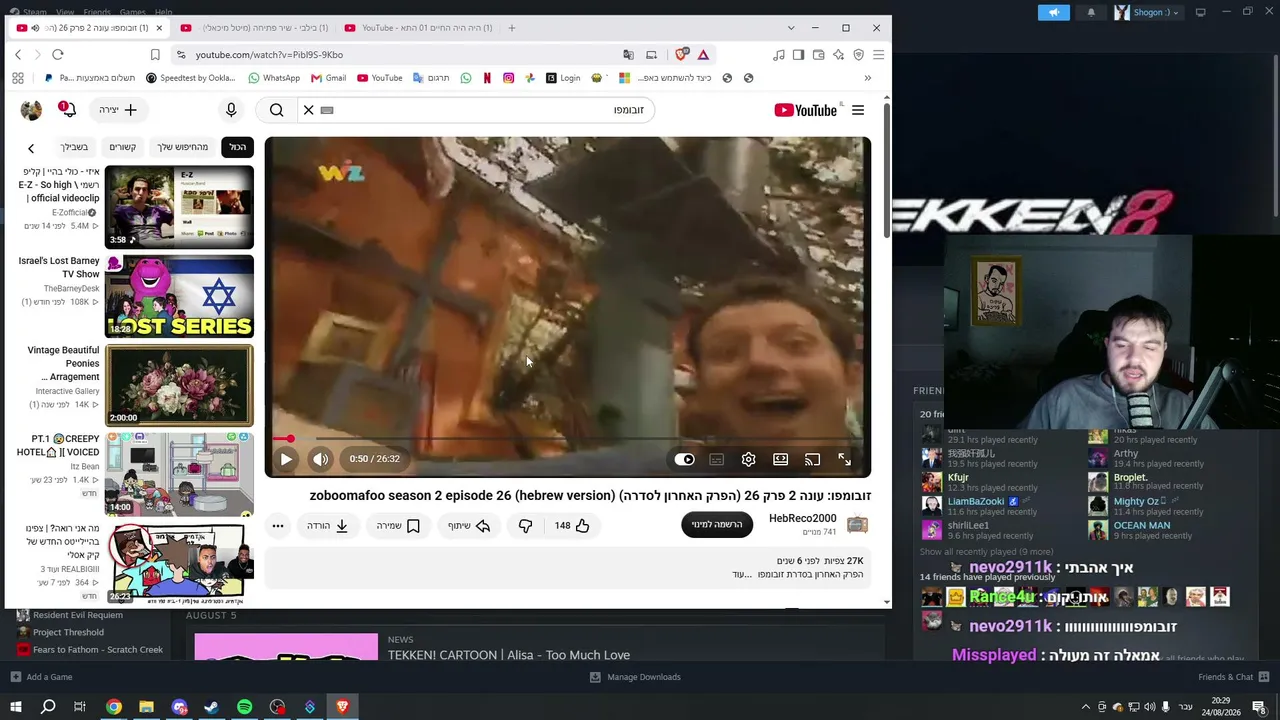Subscribe to the HebReco2000 channel
This screenshot has width=1280, height=720.
click(717, 525)
